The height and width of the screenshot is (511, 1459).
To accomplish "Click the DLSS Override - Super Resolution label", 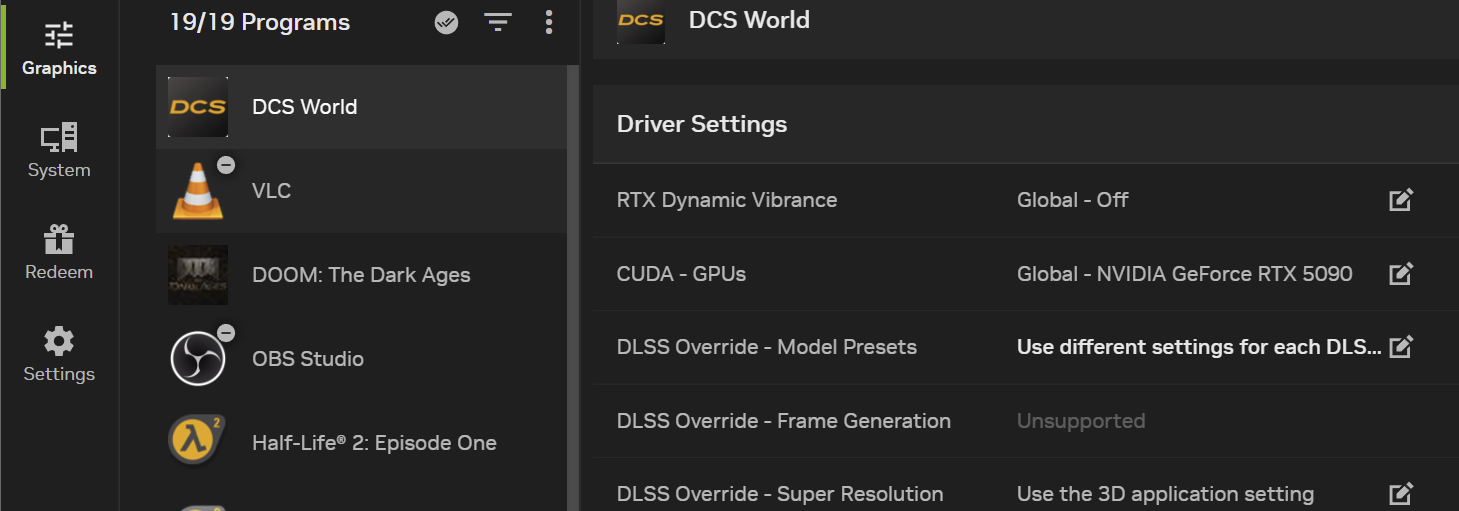I will tap(780, 494).
